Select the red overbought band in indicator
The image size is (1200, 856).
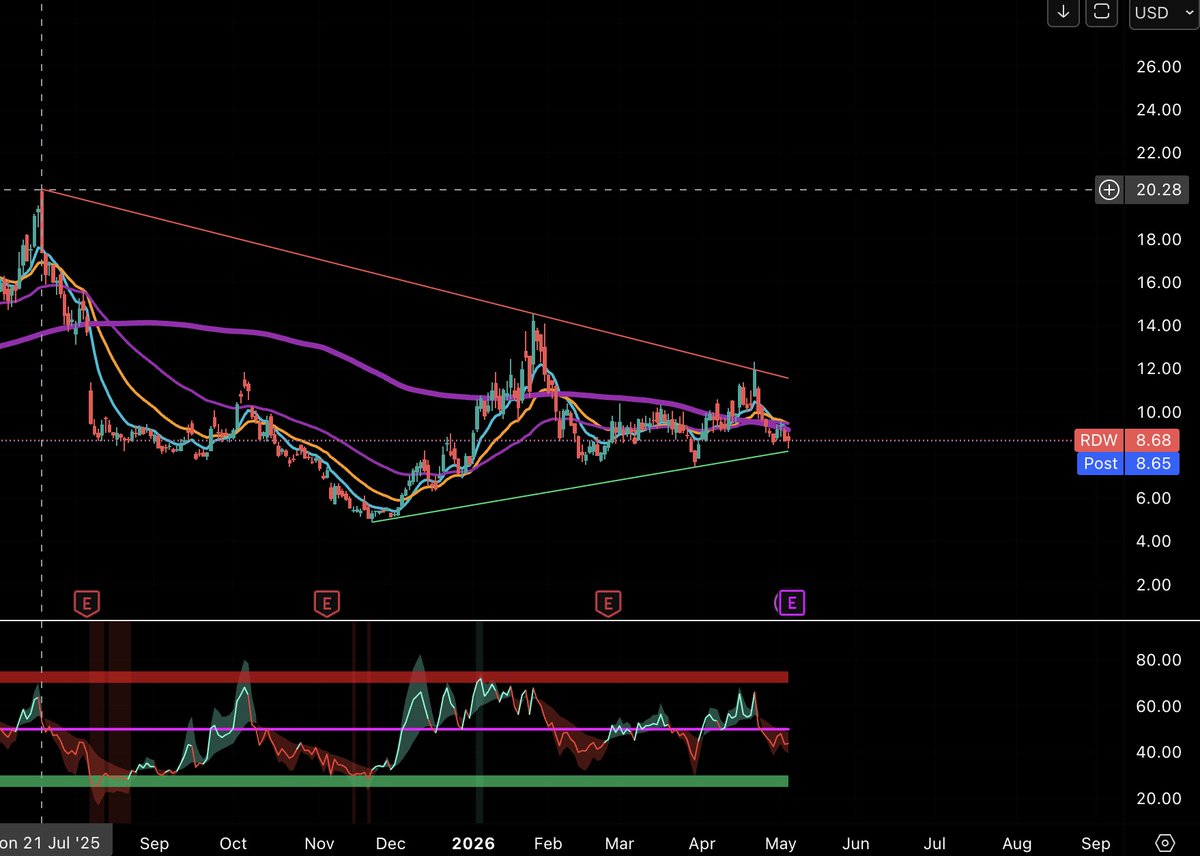pos(394,677)
